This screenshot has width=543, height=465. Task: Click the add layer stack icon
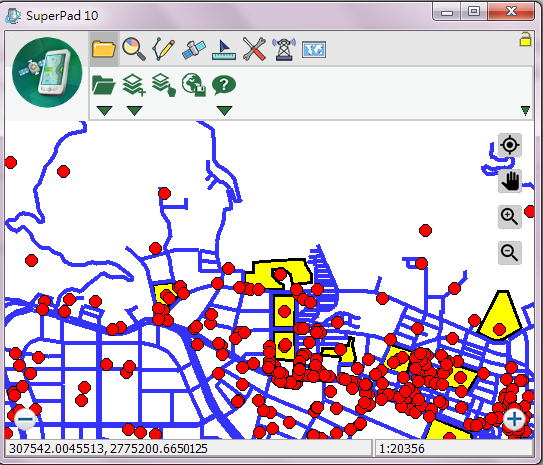(x=134, y=85)
